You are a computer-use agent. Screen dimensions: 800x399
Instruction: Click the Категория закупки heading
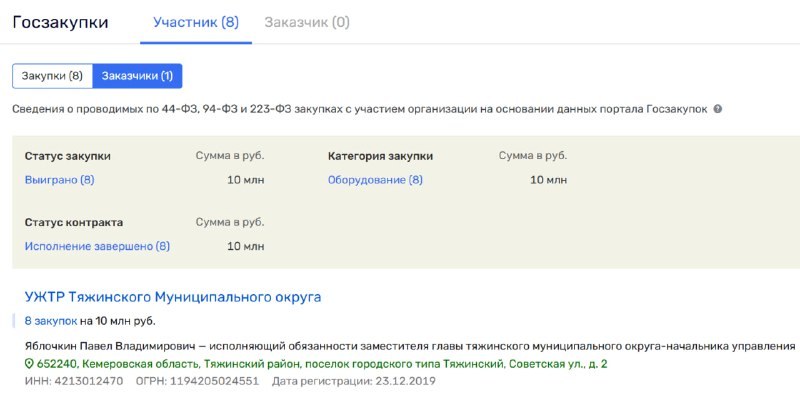coord(381,156)
